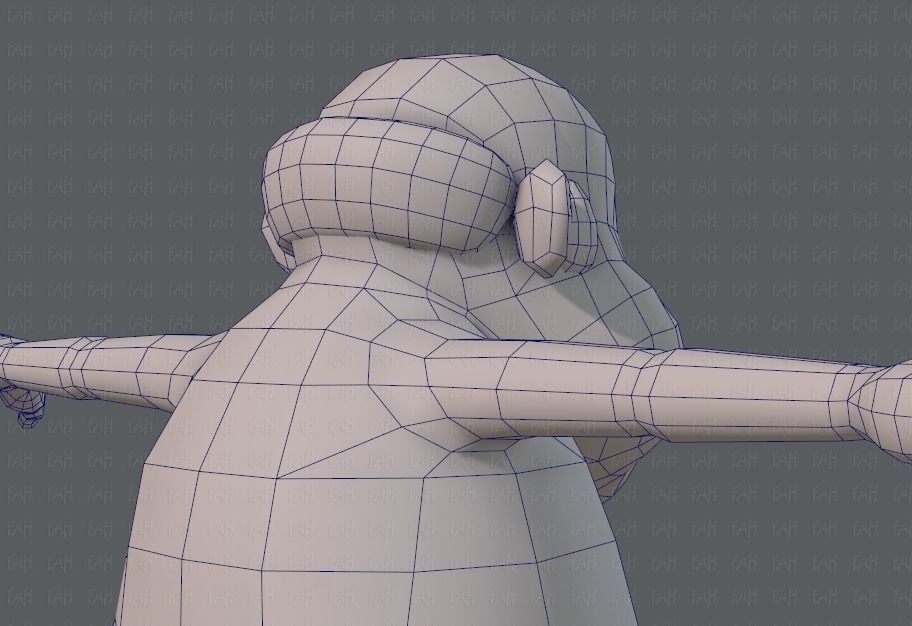The height and width of the screenshot is (626, 912).
Task: Select the goggles visor mesh on the head
Action: click(x=387, y=184)
